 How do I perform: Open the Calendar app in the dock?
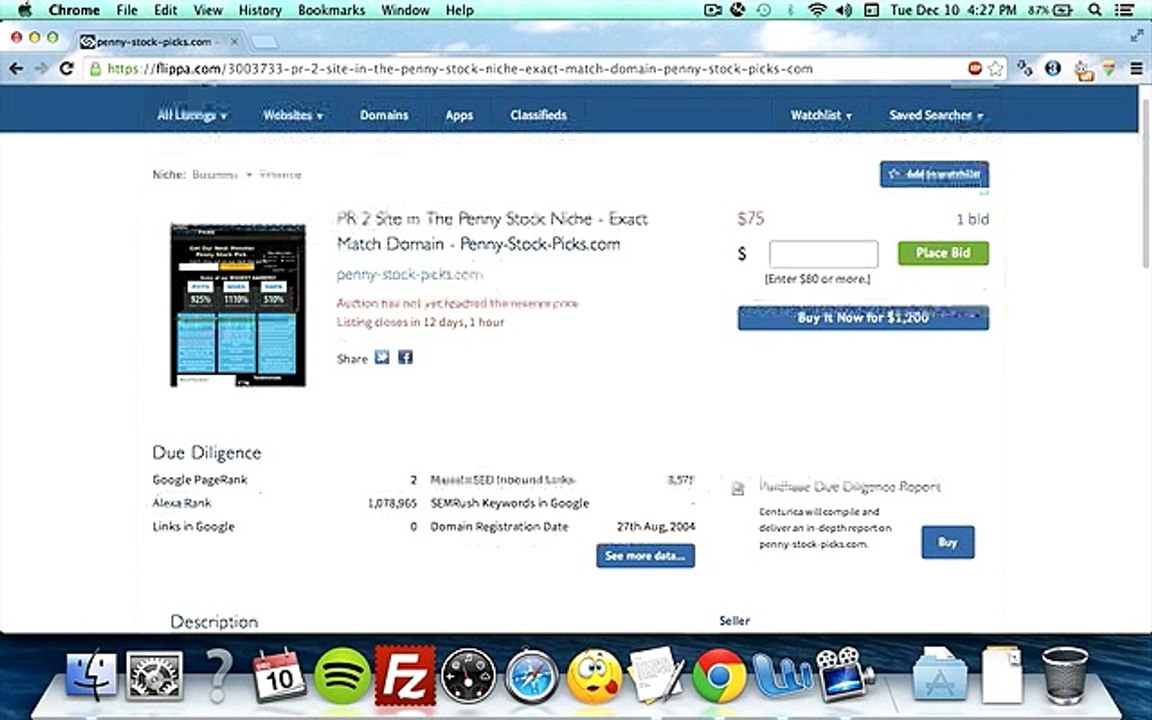click(279, 674)
